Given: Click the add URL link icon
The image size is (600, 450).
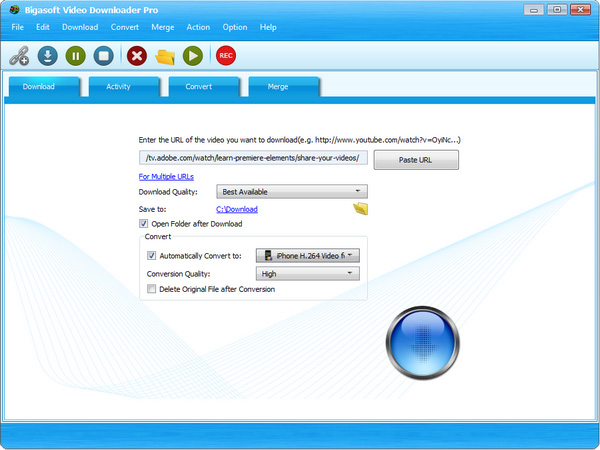Looking at the screenshot, I should click(19, 56).
